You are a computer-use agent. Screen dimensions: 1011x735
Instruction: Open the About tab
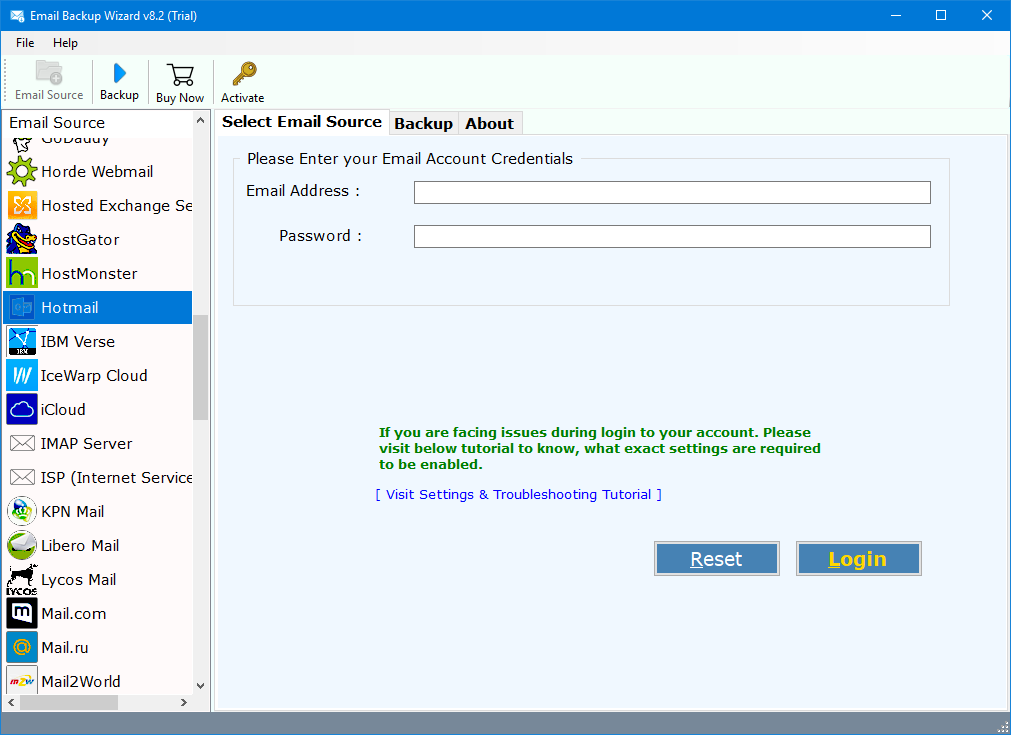[x=489, y=122]
